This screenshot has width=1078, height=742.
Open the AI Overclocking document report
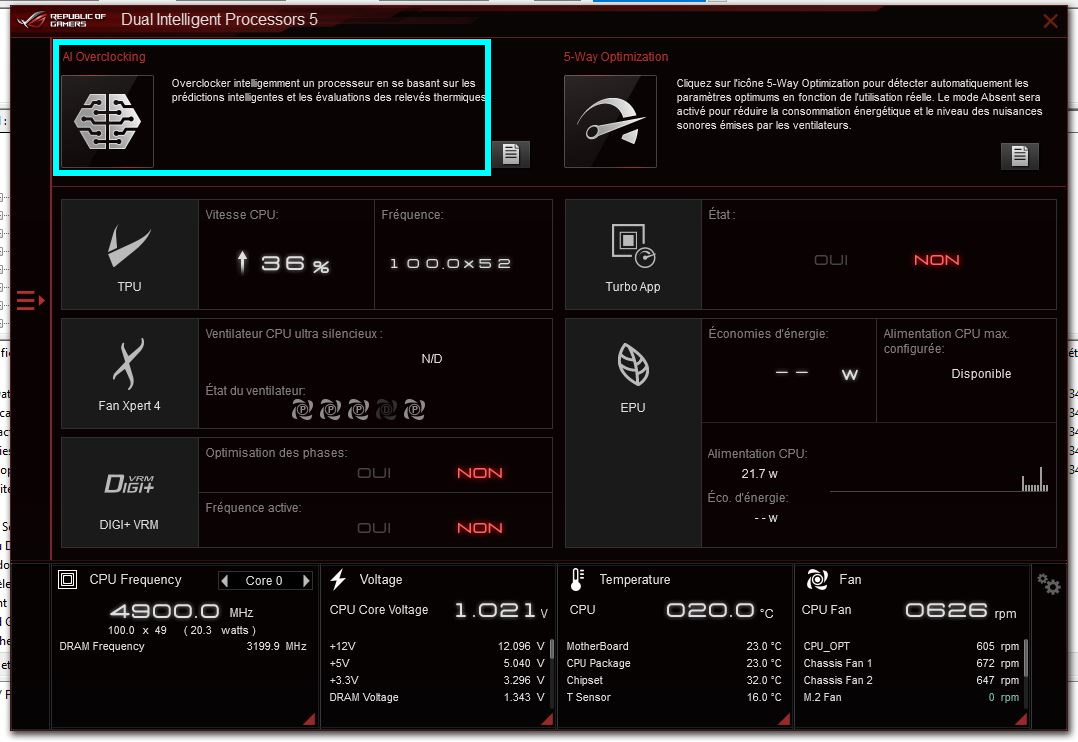510,154
